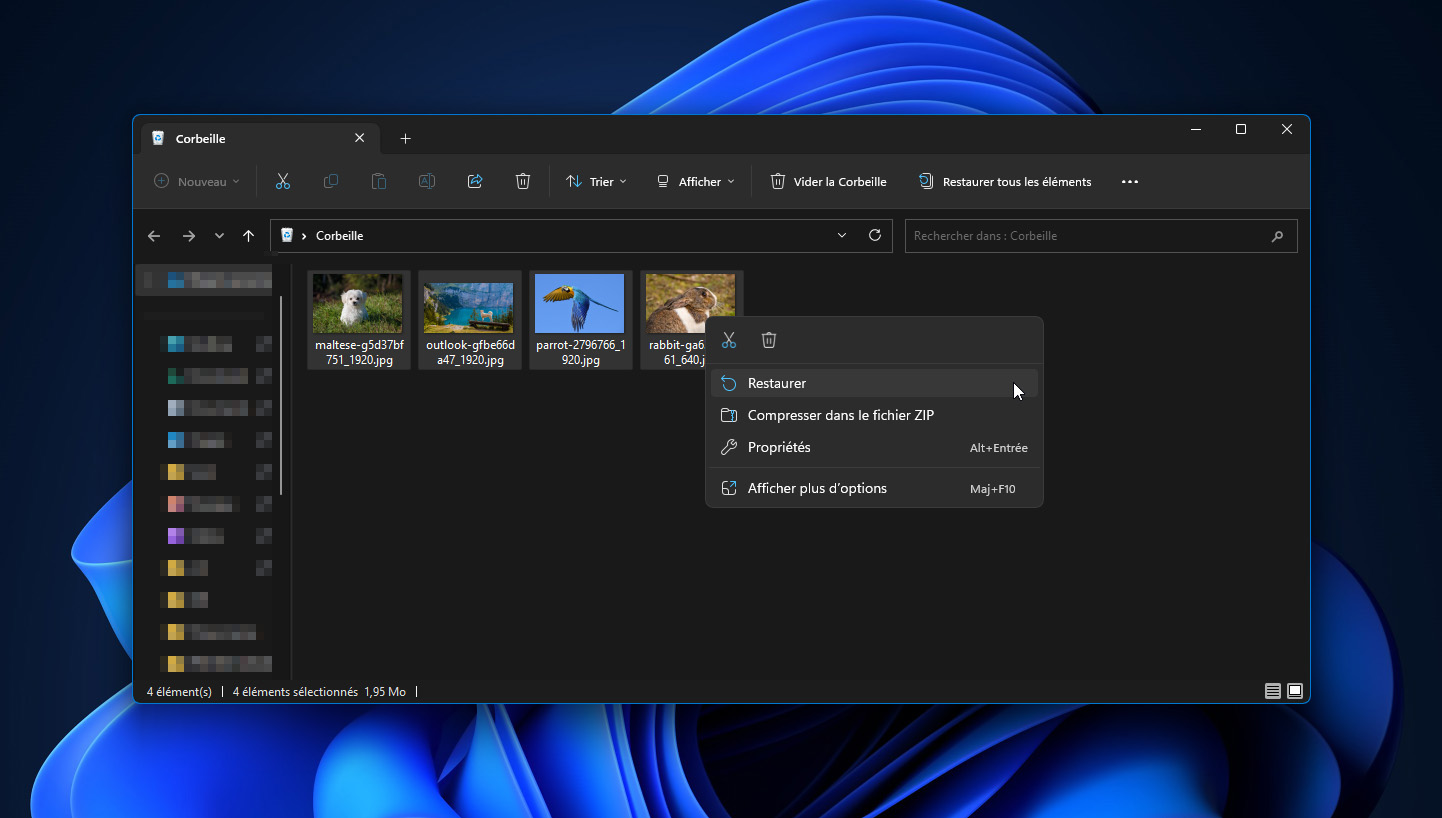Go back with the left arrow
Screen dimensions: 1442x818
tap(154, 236)
